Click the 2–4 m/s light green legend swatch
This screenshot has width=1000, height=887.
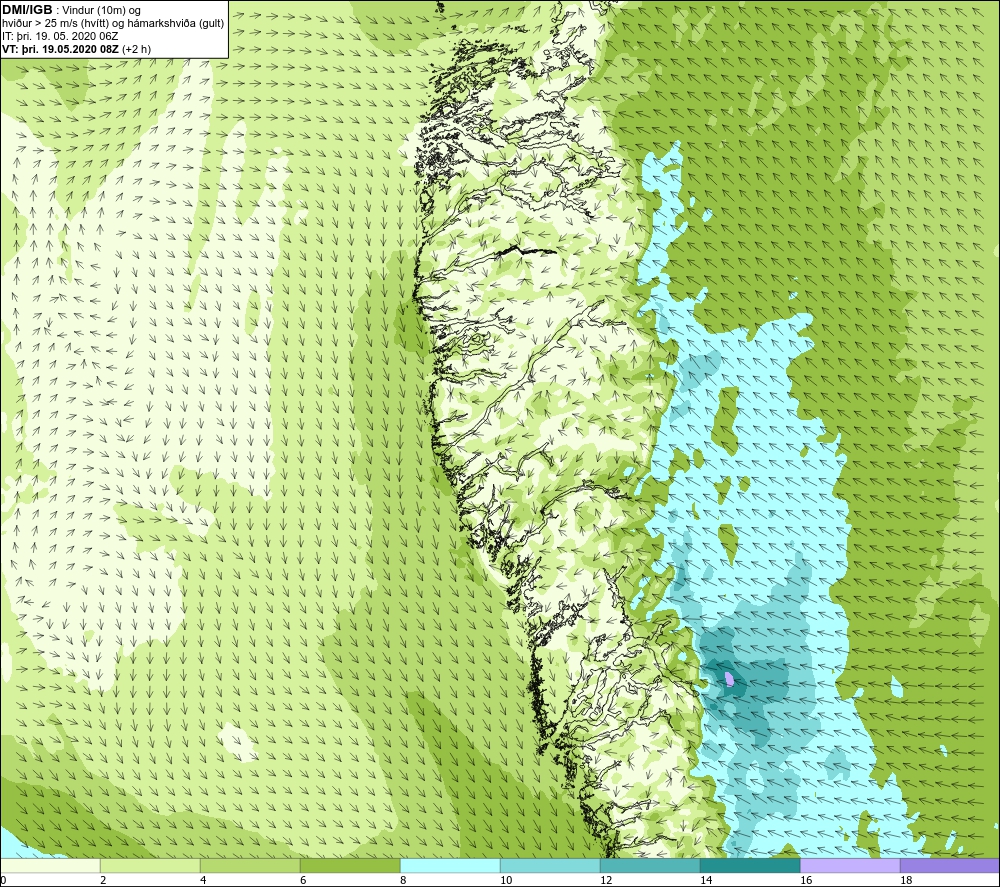(150, 866)
